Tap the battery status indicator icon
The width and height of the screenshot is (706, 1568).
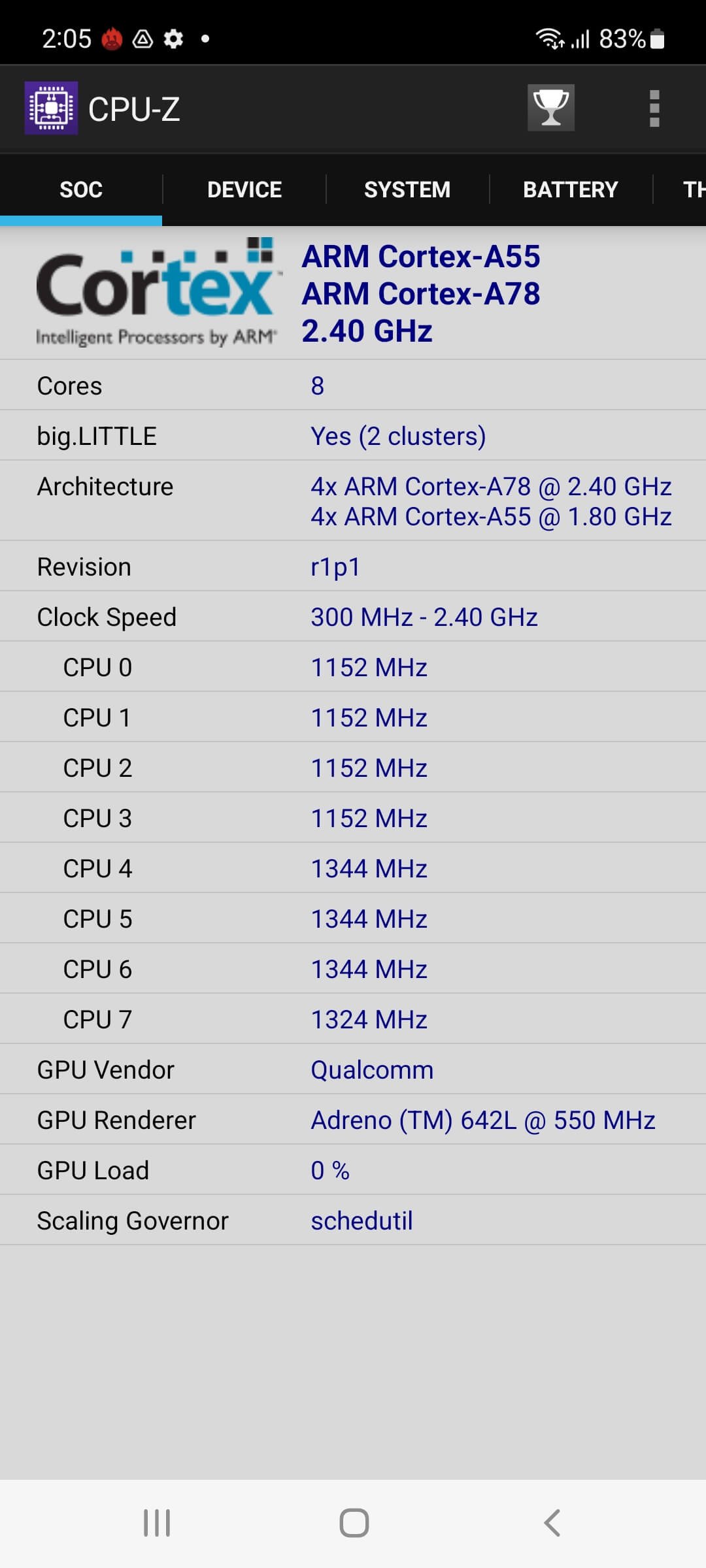click(x=658, y=39)
